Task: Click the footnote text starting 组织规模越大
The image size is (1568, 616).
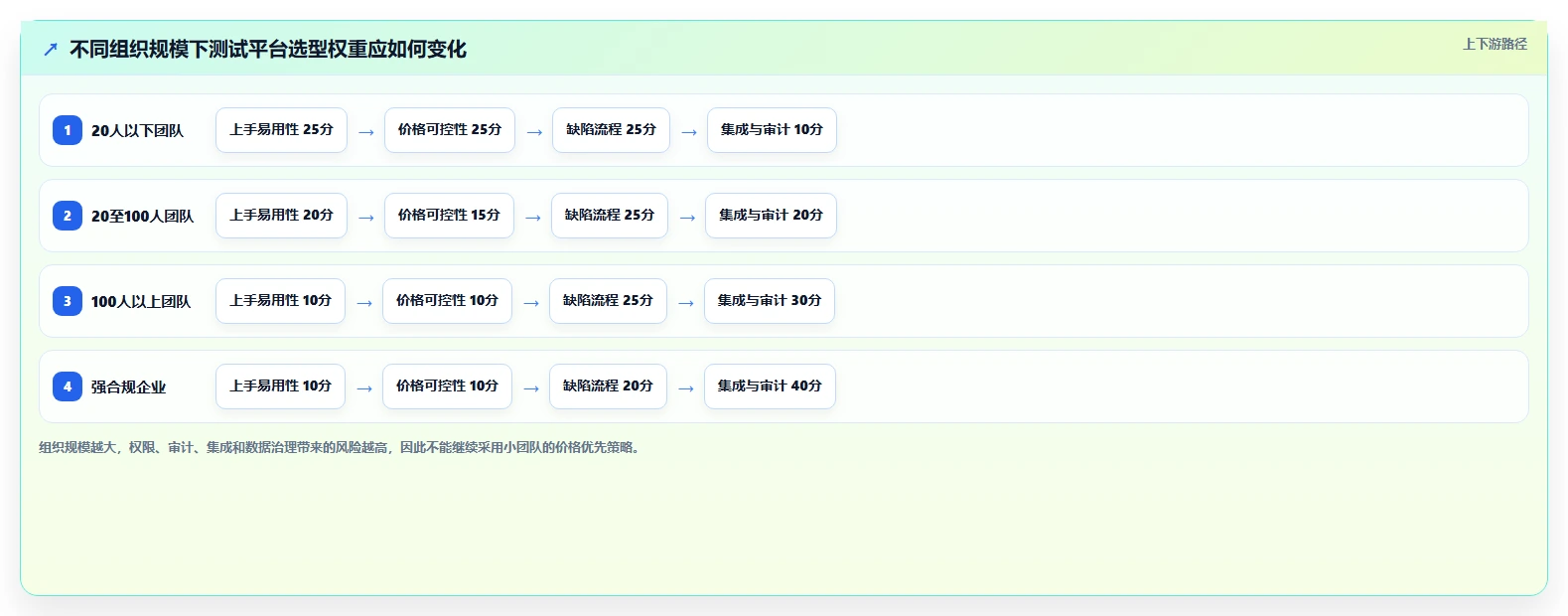Action: tap(342, 448)
